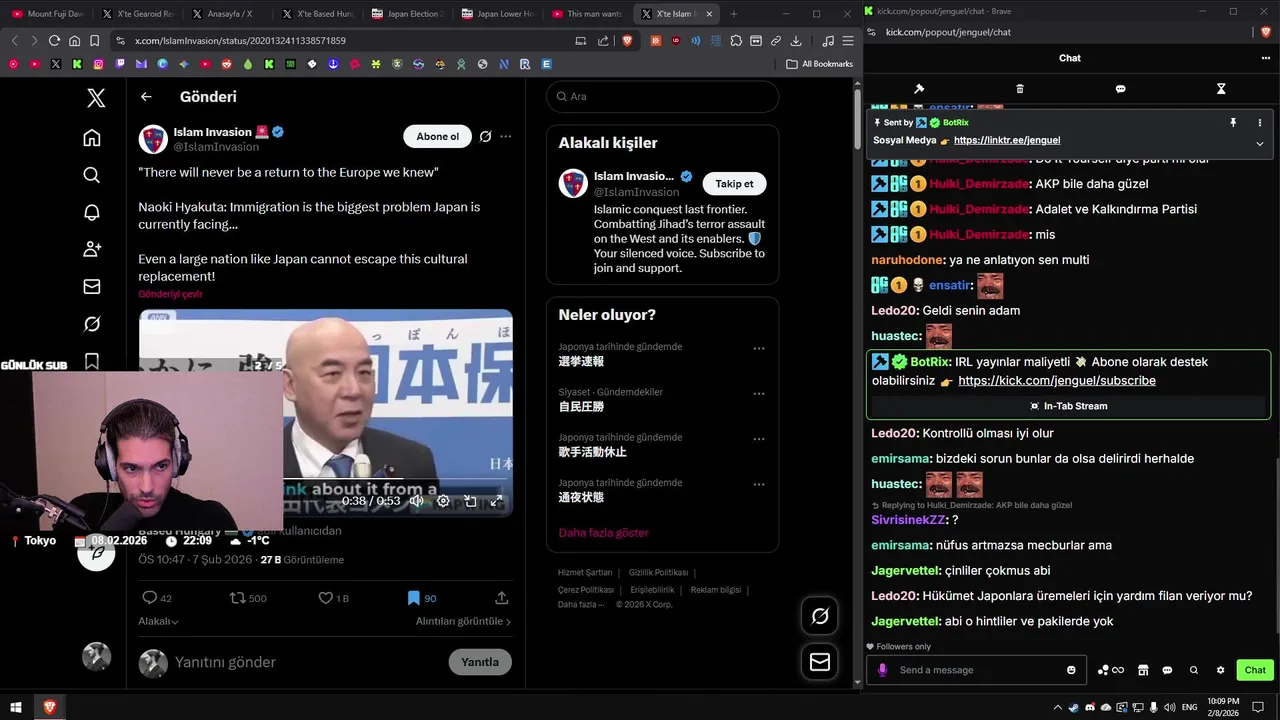Open X home via sidebar house icon
The width and height of the screenshot is (1280, 720).
coord(92,138)
